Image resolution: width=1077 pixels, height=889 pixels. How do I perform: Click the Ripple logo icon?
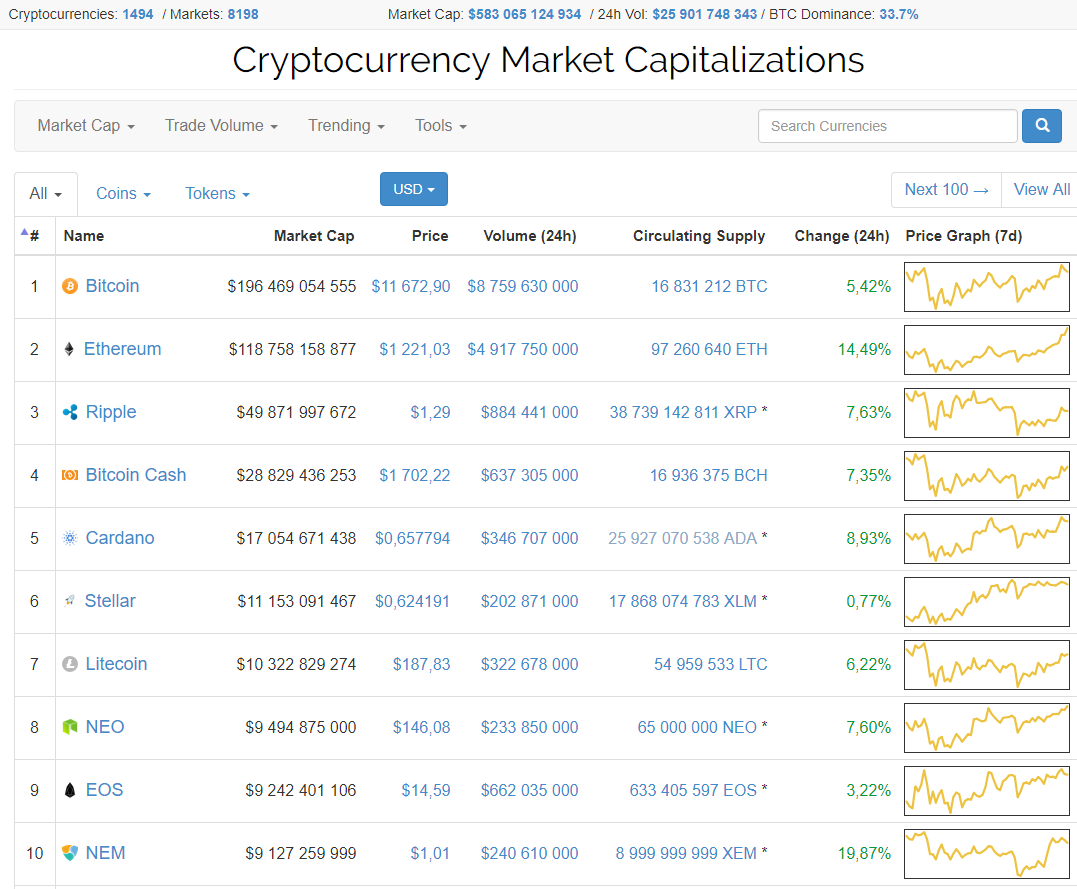click(x=70, y=413)
